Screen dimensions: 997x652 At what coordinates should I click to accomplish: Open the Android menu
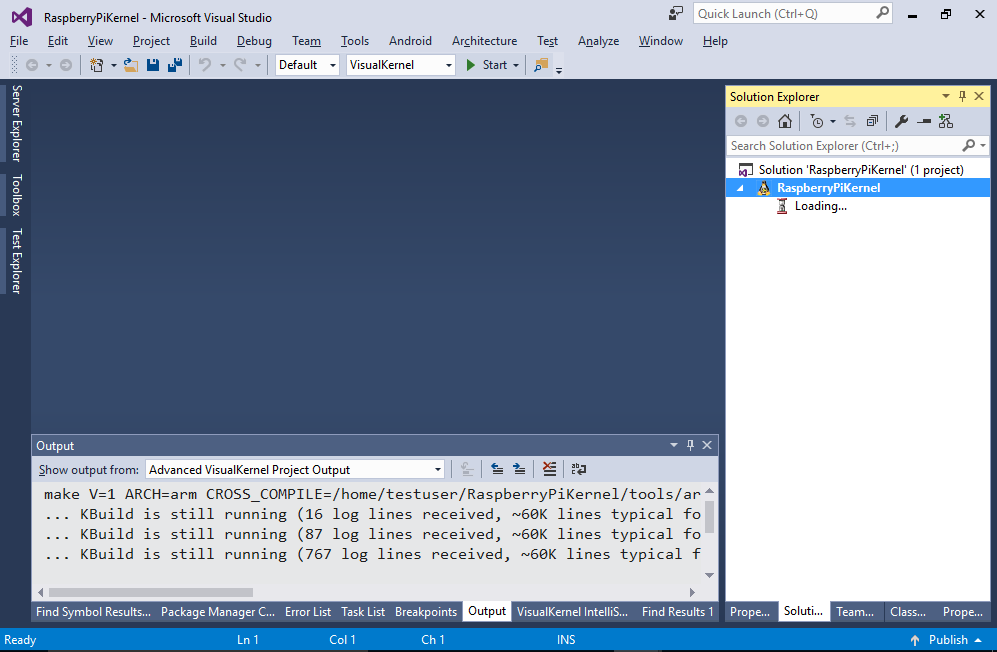point(410,41)
